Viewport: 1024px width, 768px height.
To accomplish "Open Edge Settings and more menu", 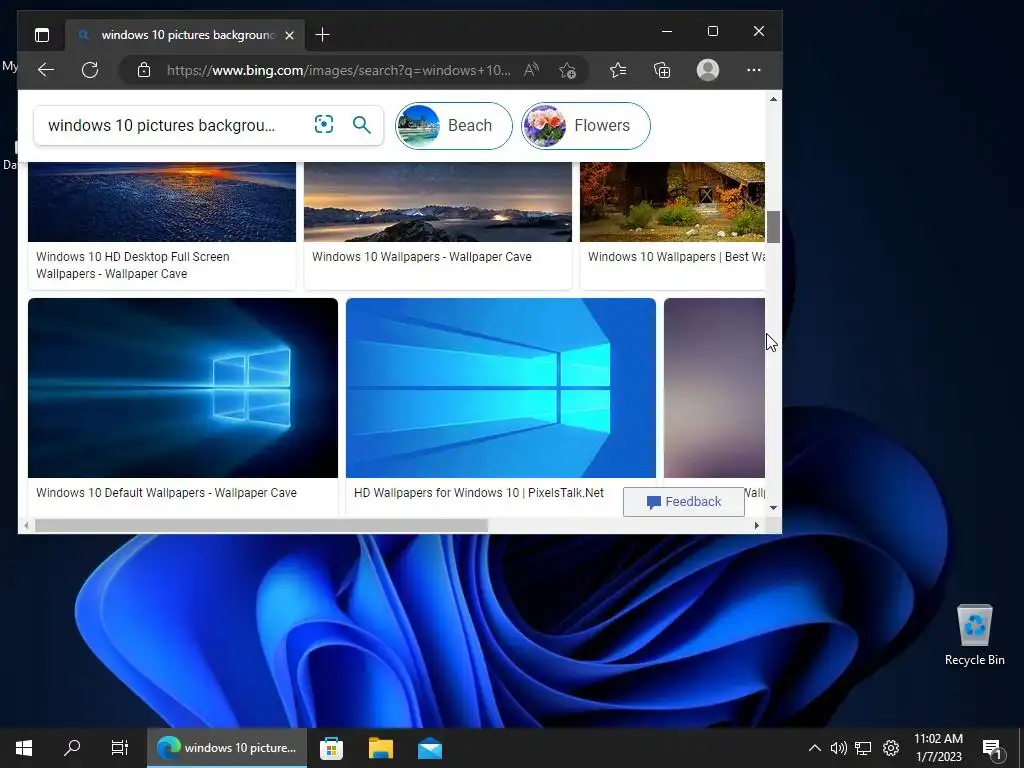I will point(754,70).
